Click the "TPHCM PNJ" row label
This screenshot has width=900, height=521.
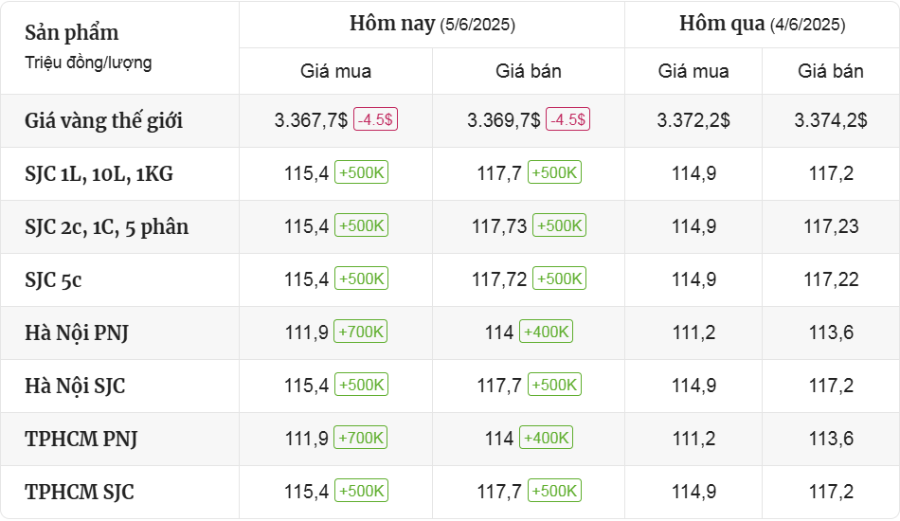[81, 439]
